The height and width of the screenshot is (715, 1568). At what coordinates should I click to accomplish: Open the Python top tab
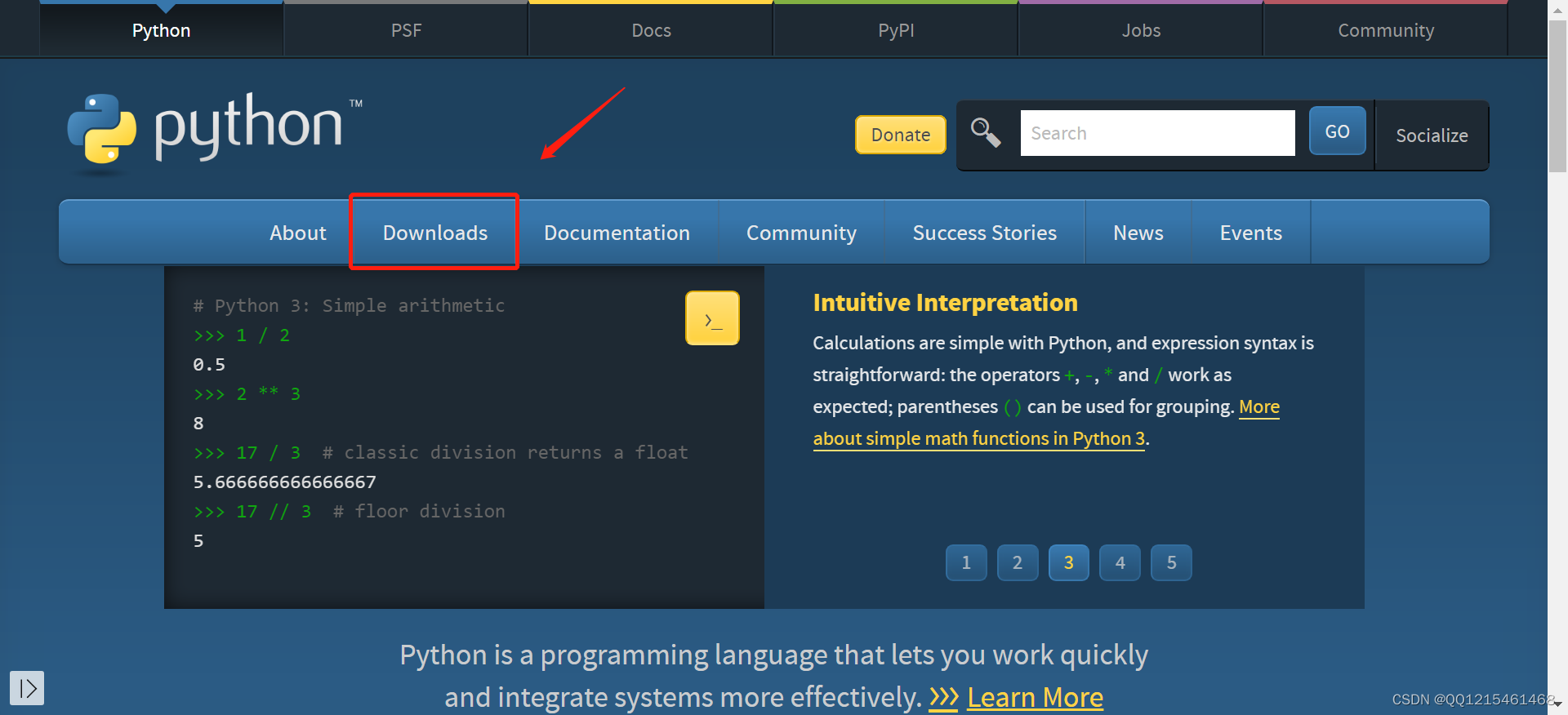point(162,30)
